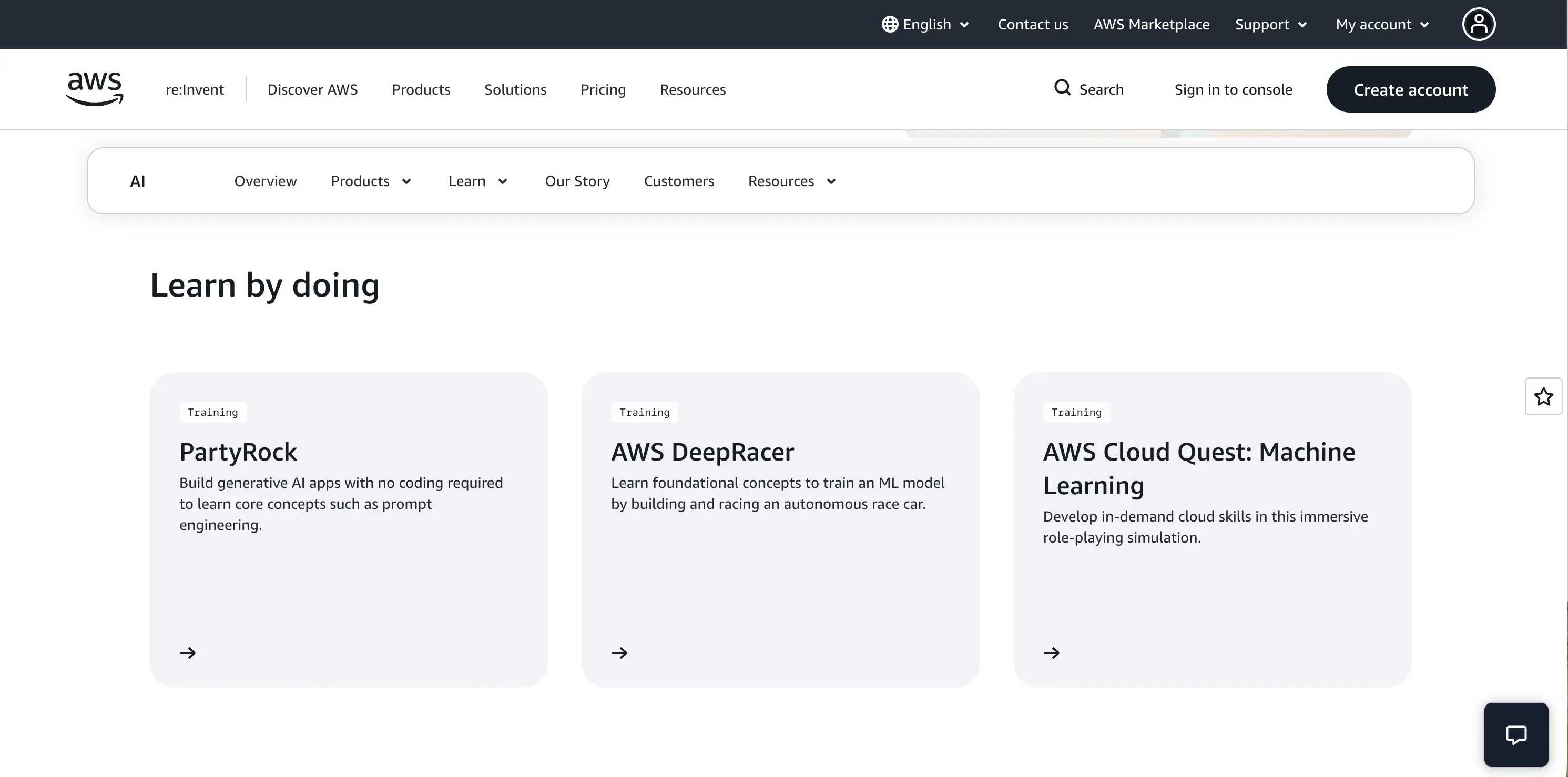Screen dimensions: 1568x777
Task: Open Products in main navigation
Action: click(421, 89)
